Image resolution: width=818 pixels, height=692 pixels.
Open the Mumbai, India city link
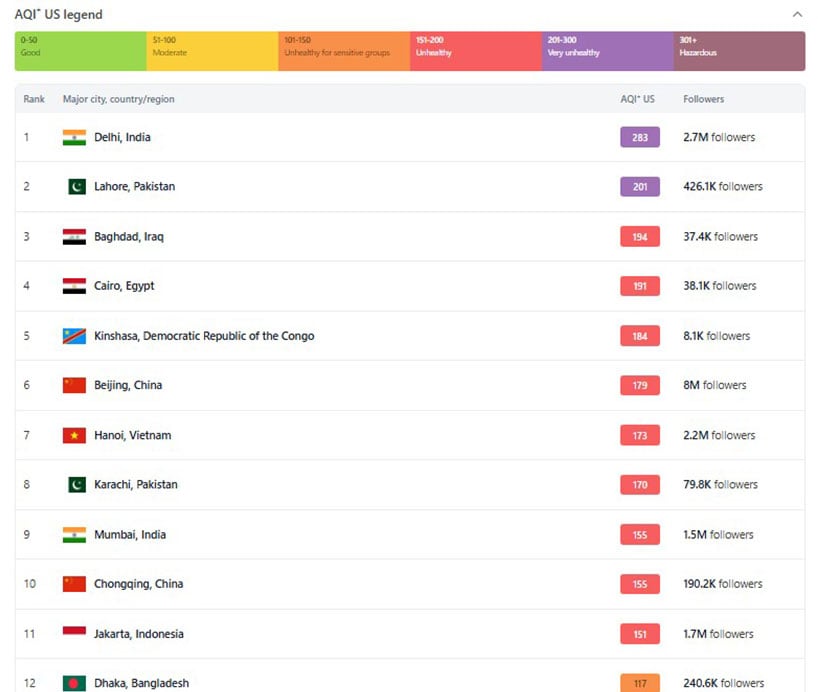click(130, 535)
